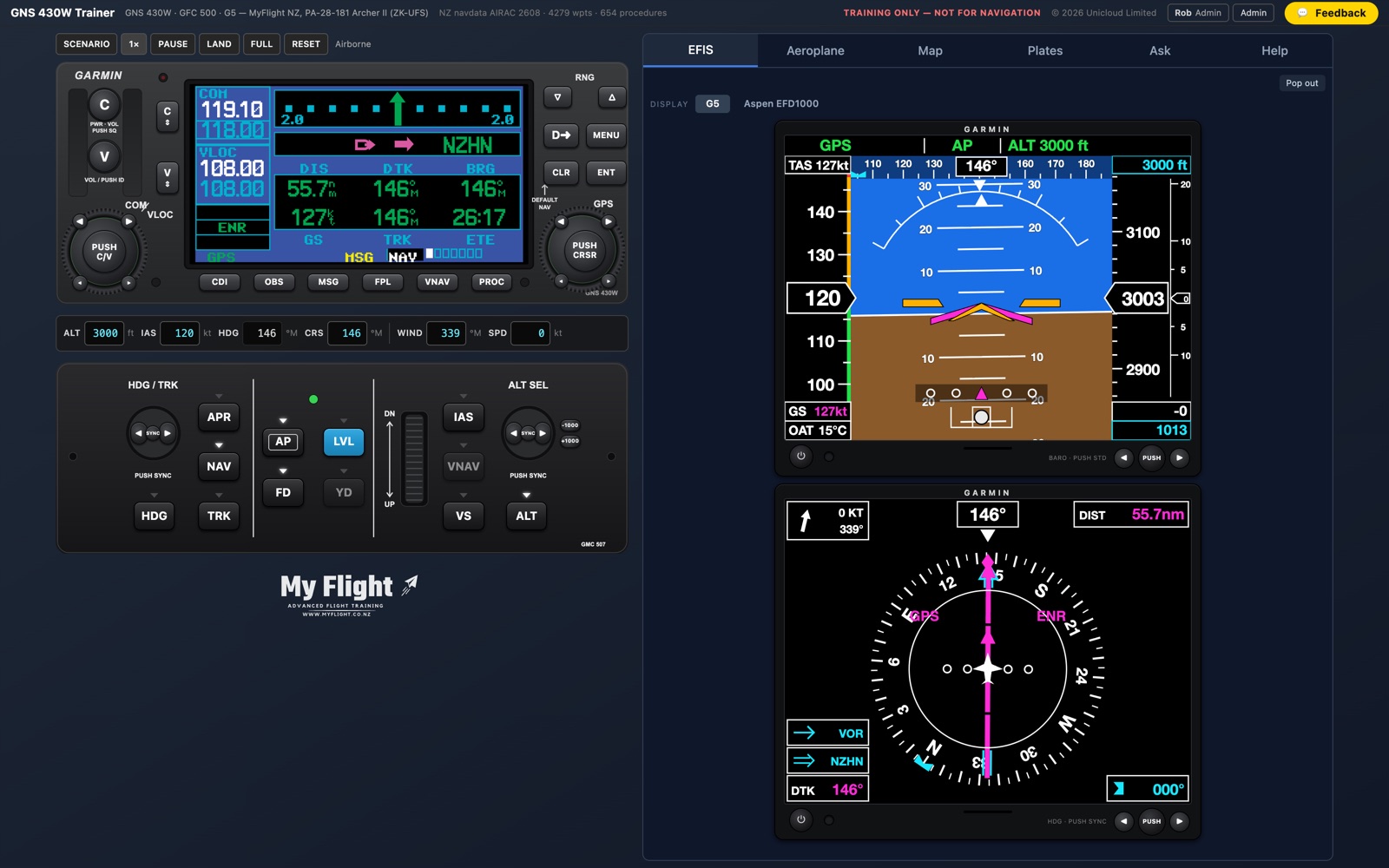Open the Plates tab

(1045, 50)
